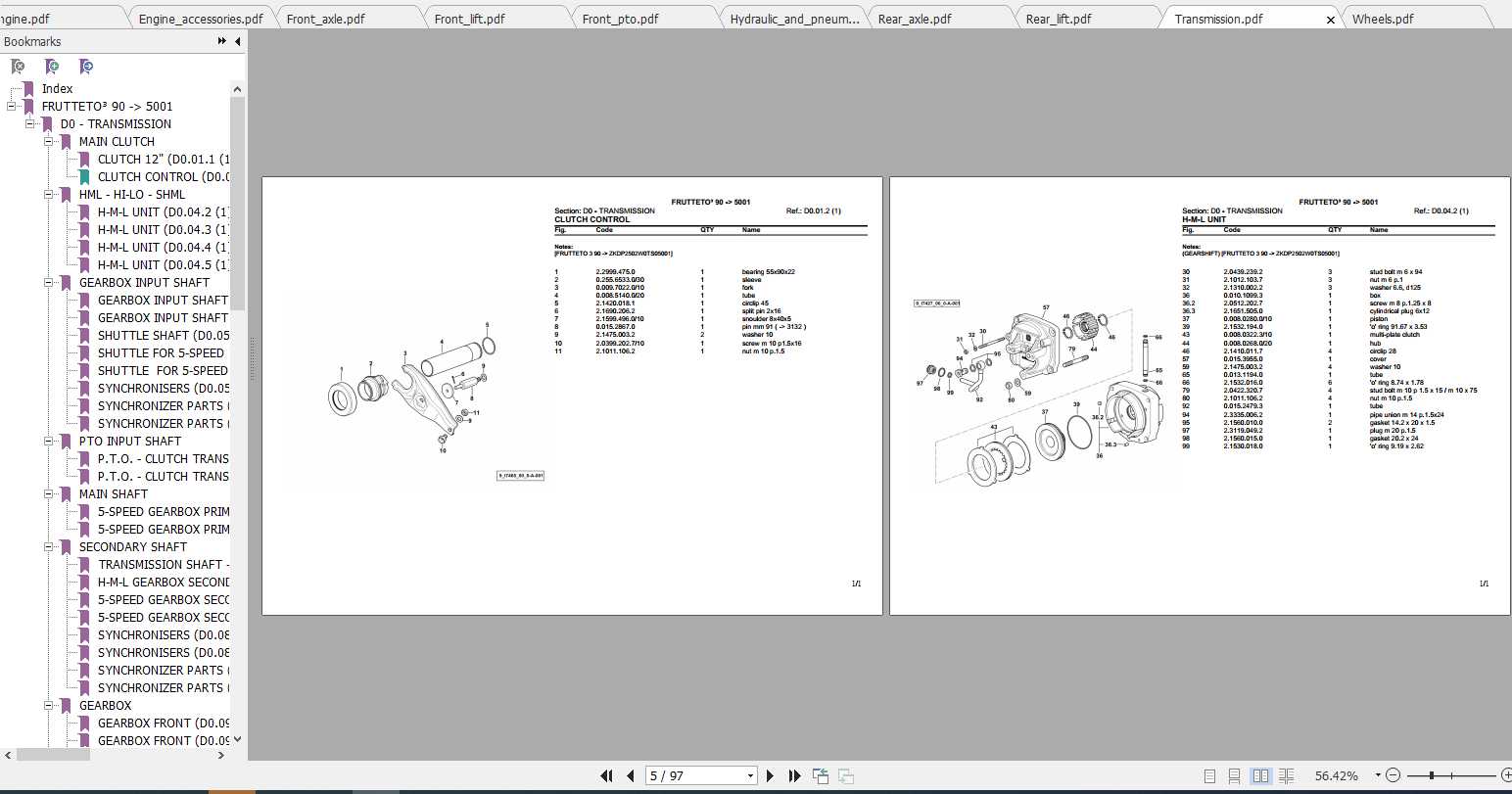Select facing continuous view mode
The width and height of the screenshot is (1512, 794).
point(1285,775)
